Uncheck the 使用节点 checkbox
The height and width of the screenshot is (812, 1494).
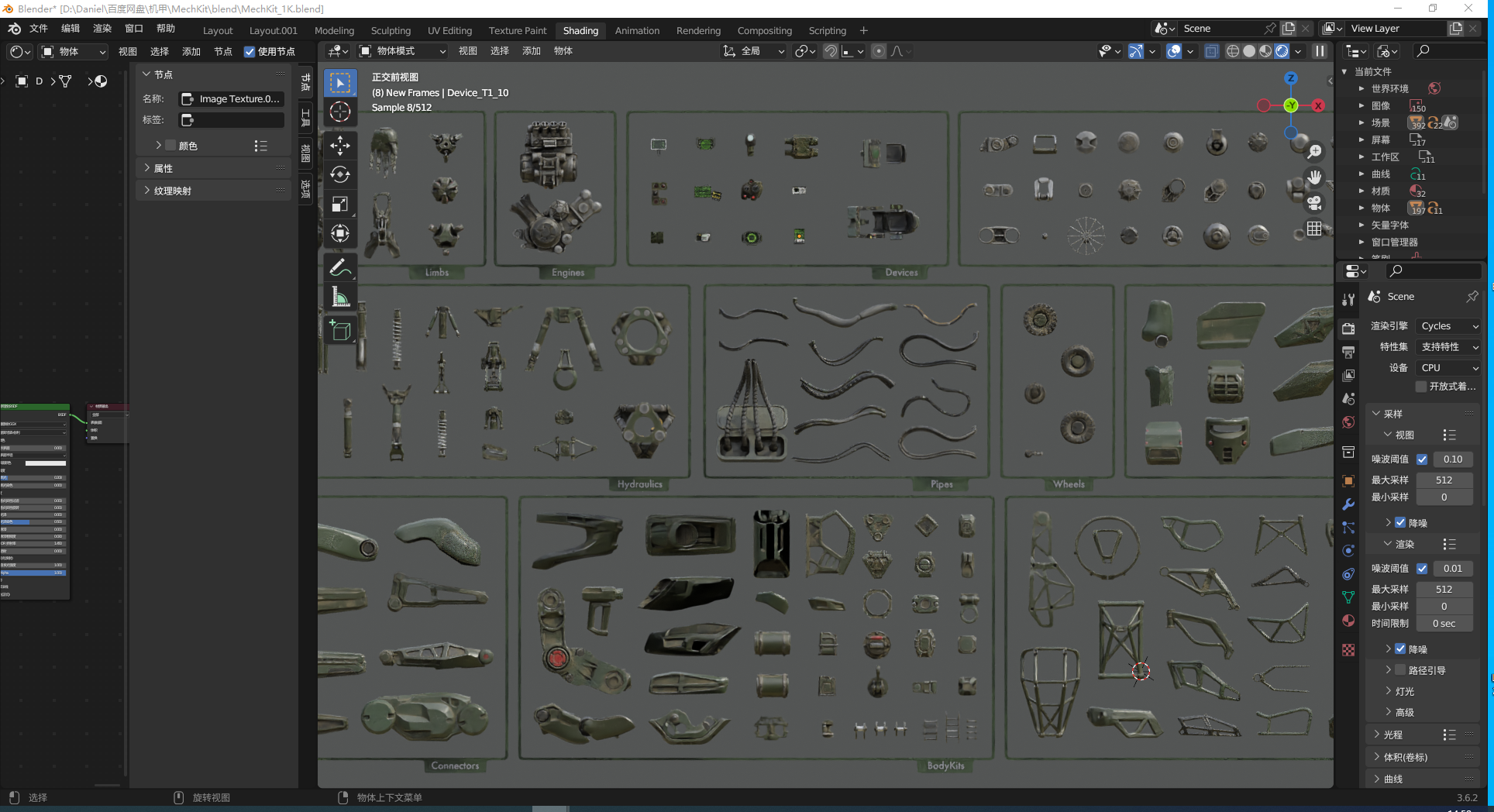coord(250,52)
